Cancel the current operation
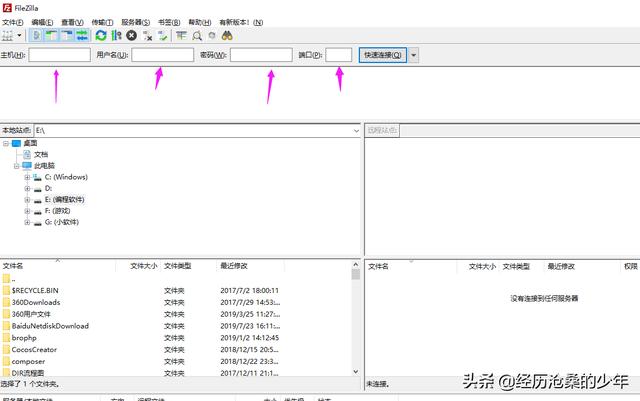The height and width of the screenshot is (401, 640). pos(131,36)
